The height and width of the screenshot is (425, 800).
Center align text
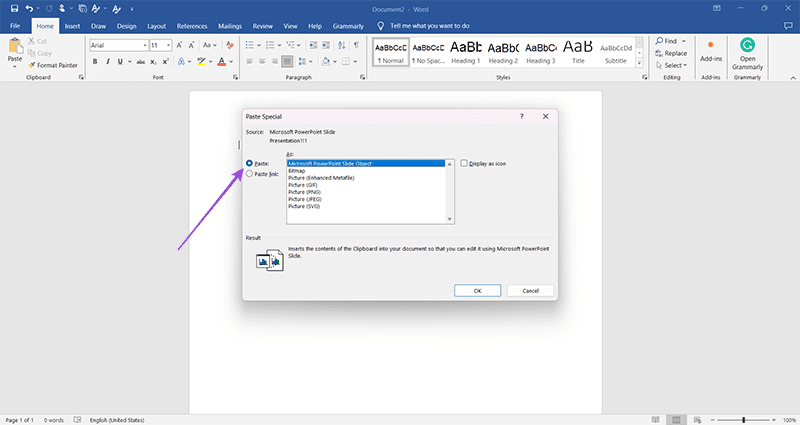click(x=262, y=61)
